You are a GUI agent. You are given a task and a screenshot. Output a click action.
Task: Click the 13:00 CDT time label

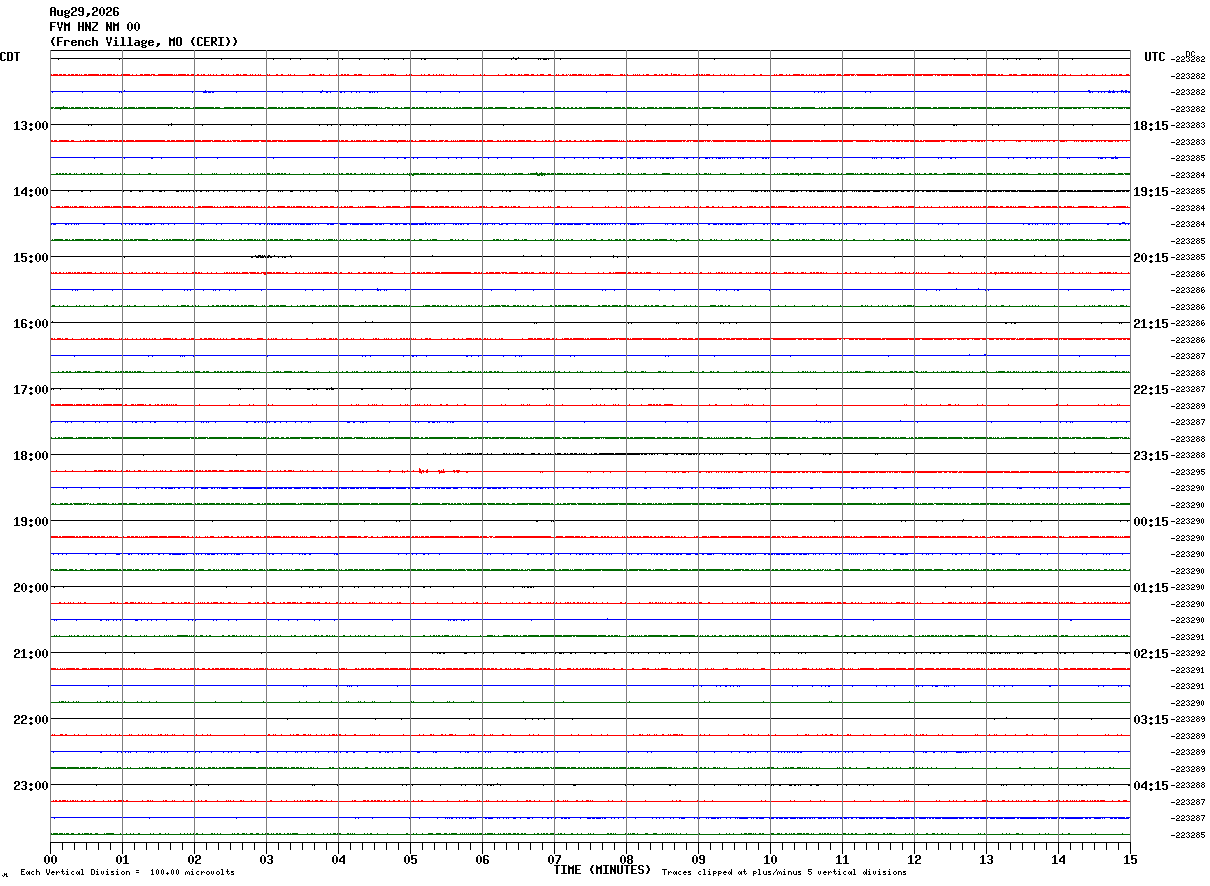[x=31, y=125]
